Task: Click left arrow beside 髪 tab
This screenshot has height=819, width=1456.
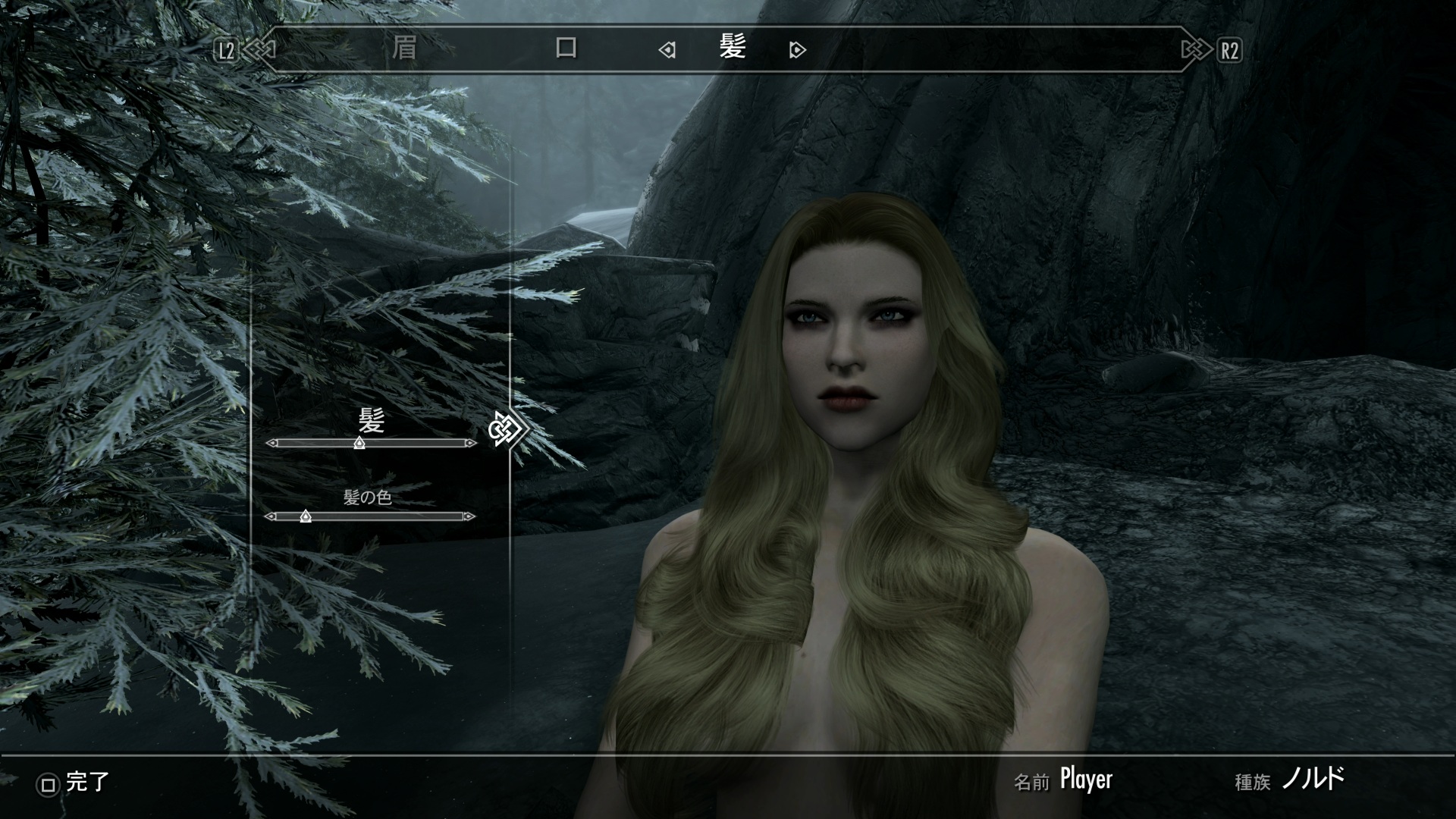Action: pyautogui.click(x=667, y=50)
